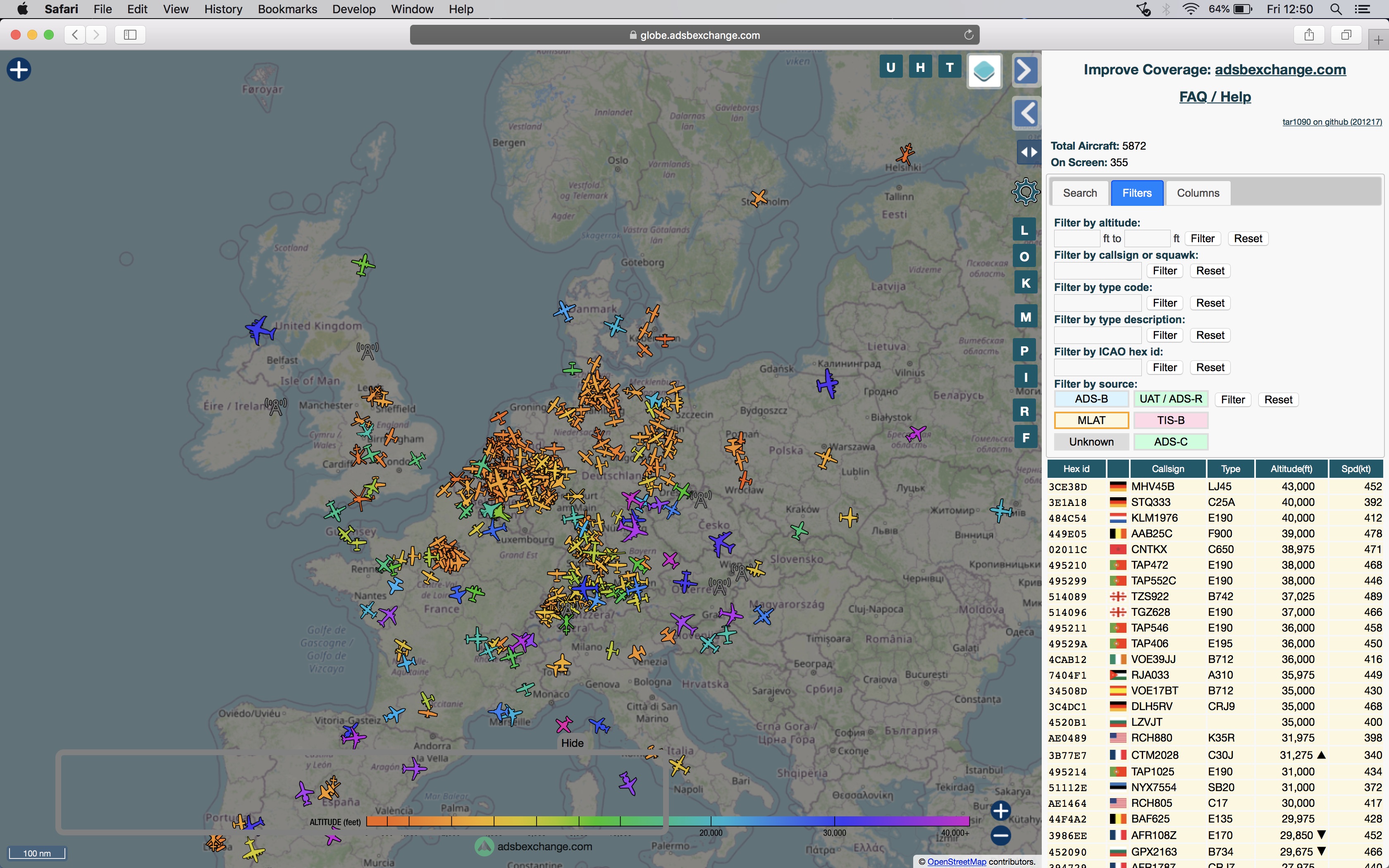Select the TIS-B source swatch
Image resolution: width=1389 pixels, height=868 pixels.
coord(1170,420)
